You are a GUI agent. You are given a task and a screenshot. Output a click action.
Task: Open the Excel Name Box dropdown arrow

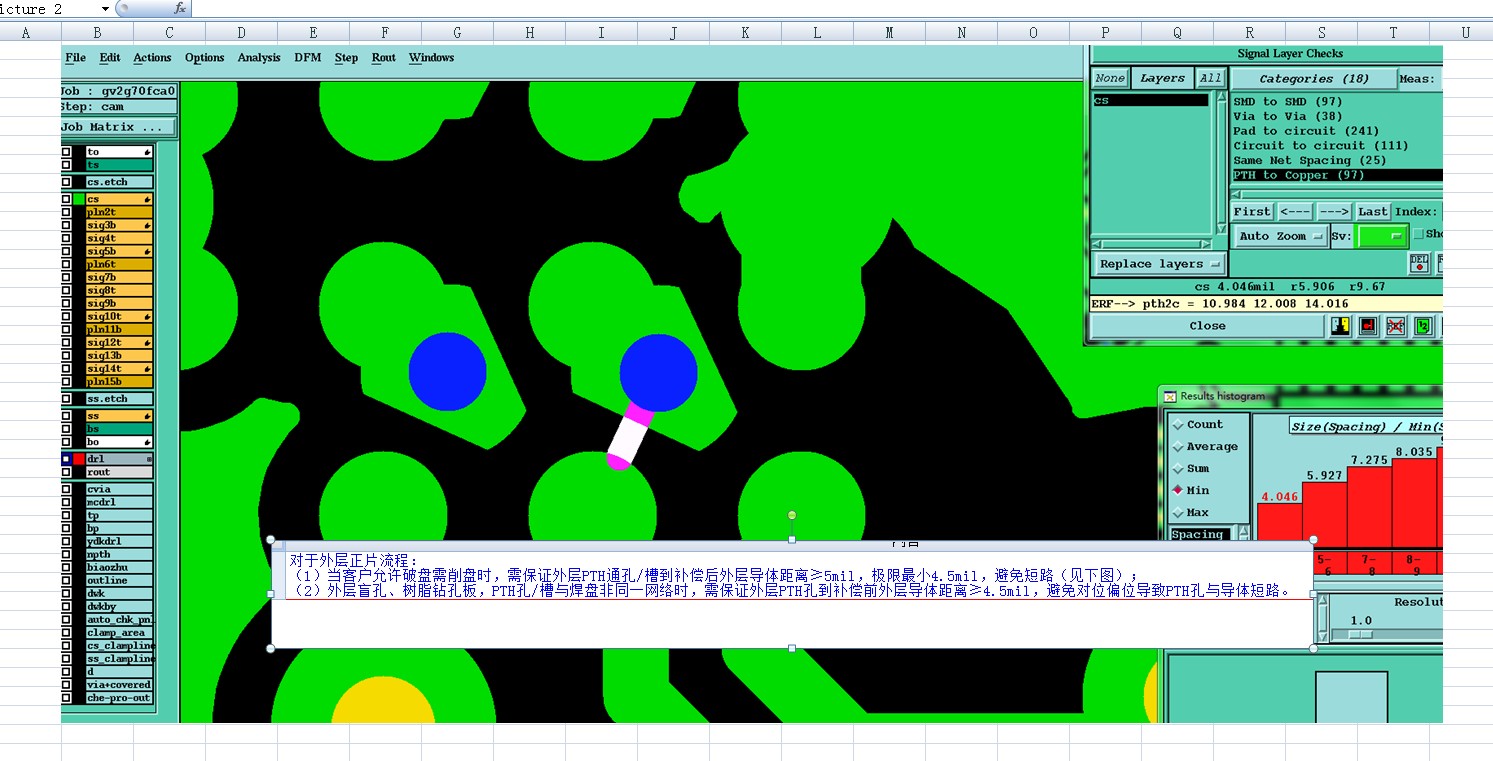(x=105, y=8)
